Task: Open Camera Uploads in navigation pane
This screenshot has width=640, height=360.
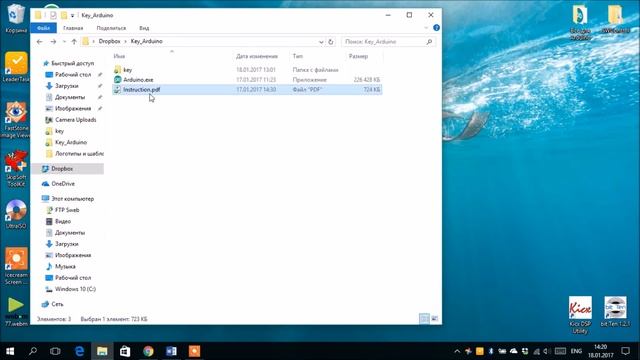Action: coord(76,120)
